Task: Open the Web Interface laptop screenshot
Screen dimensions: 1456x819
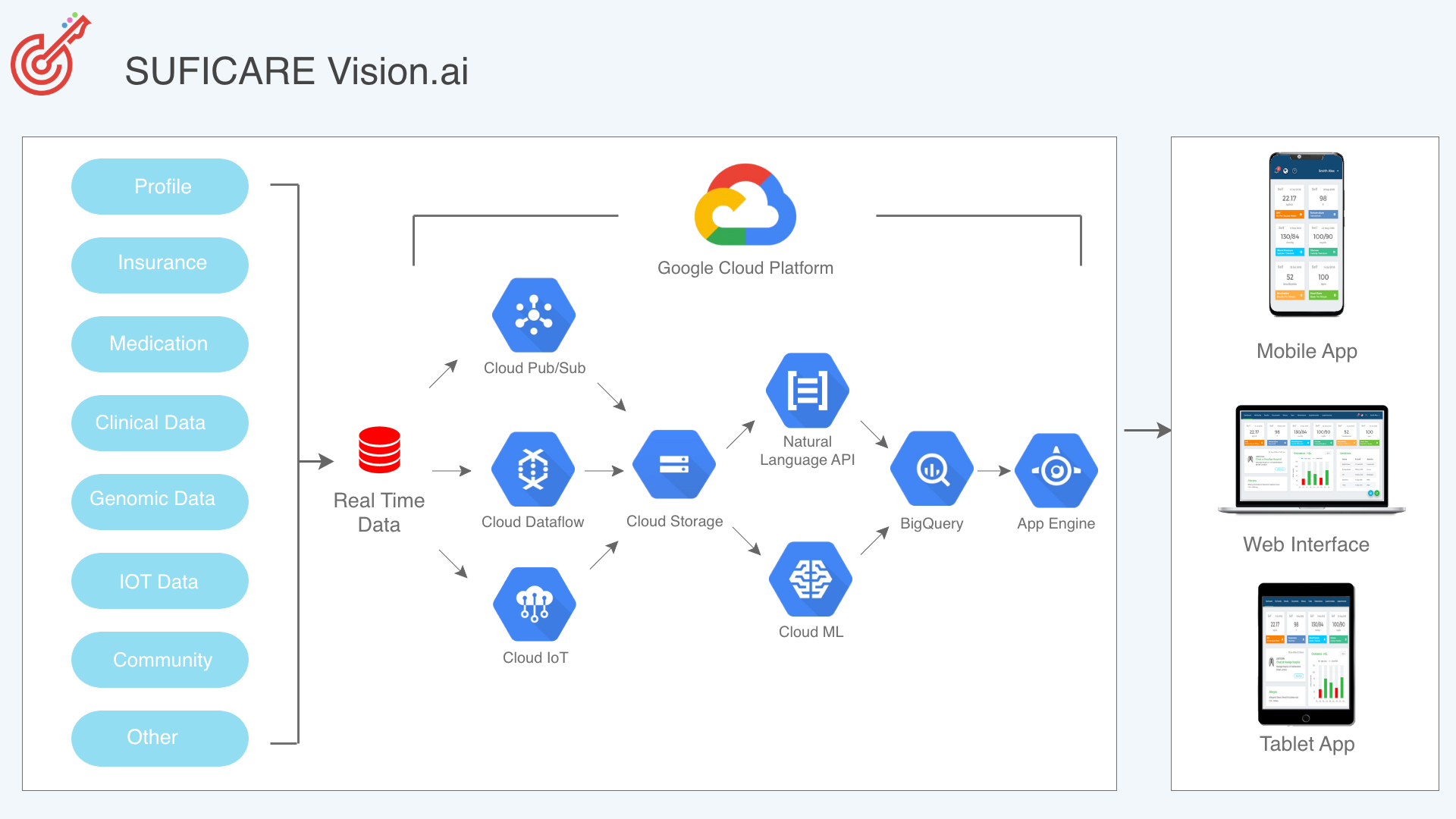Action: (1312, 460)
